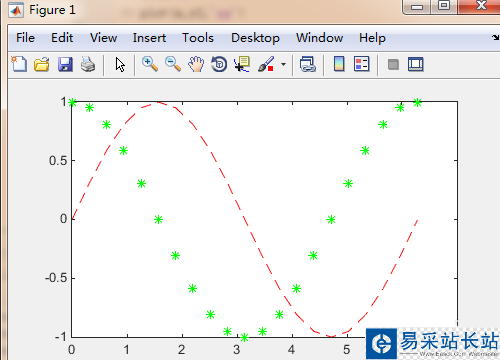Screen dimensions: 500x360
Task: Select the Edit Plot arrow tool
Action: tap(120, 64)
